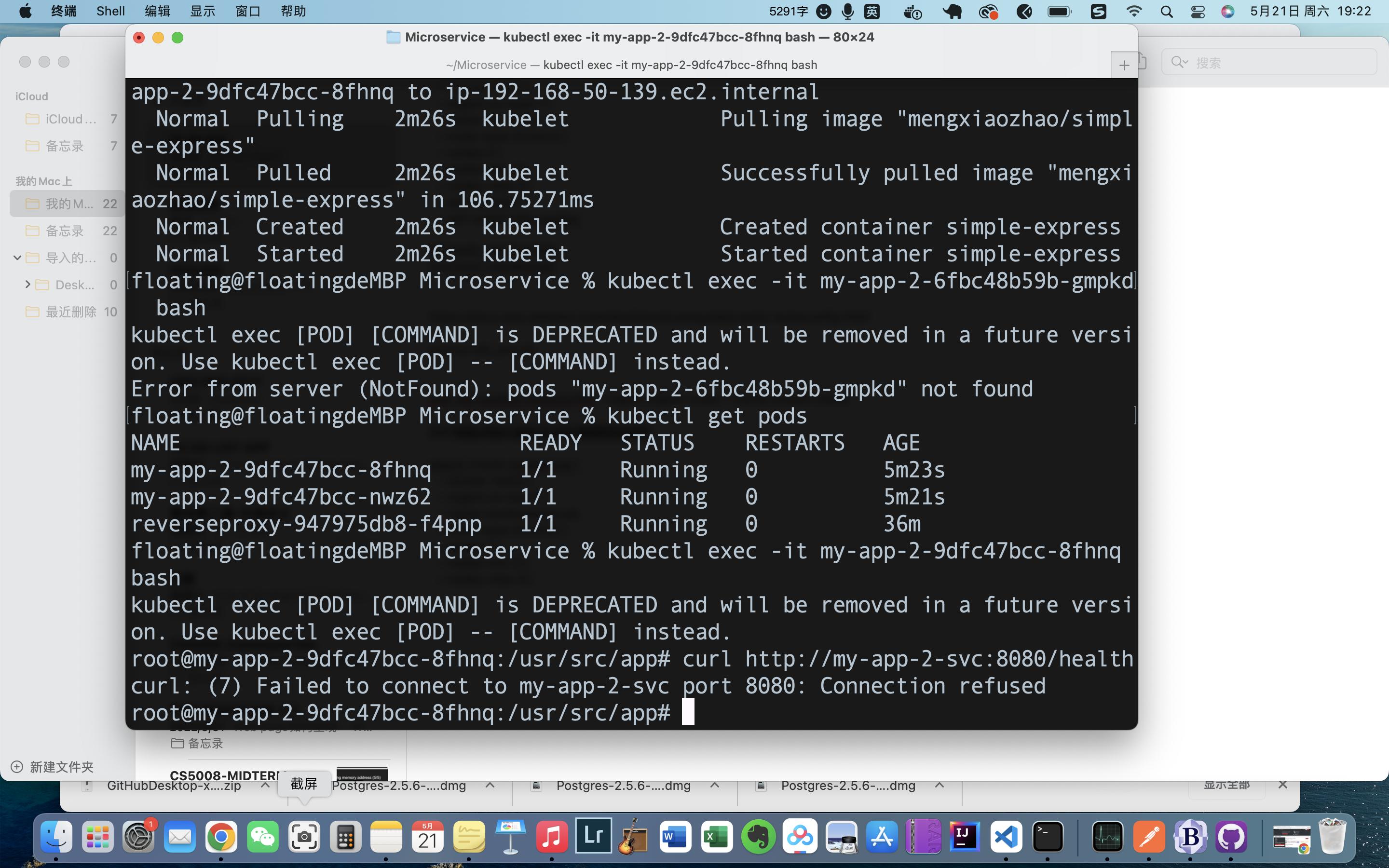Collapse the 导入的... folder chevron in Notes
Screen dimensions: 1389x868
17,258
